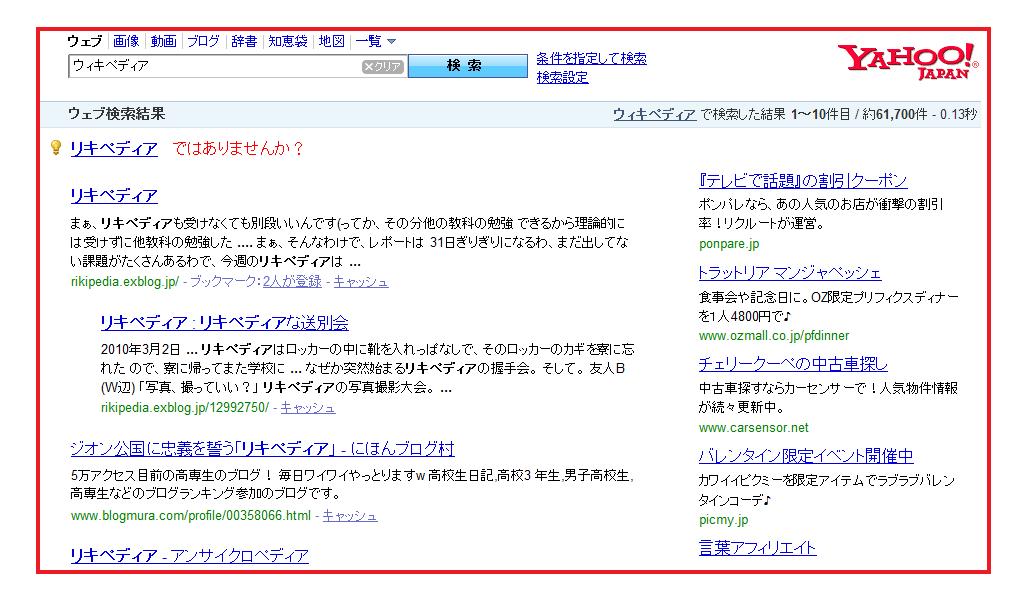Screen dimensions: 1017x592
Task: Open 検索設定 link
Action: [x=562, y=77]
